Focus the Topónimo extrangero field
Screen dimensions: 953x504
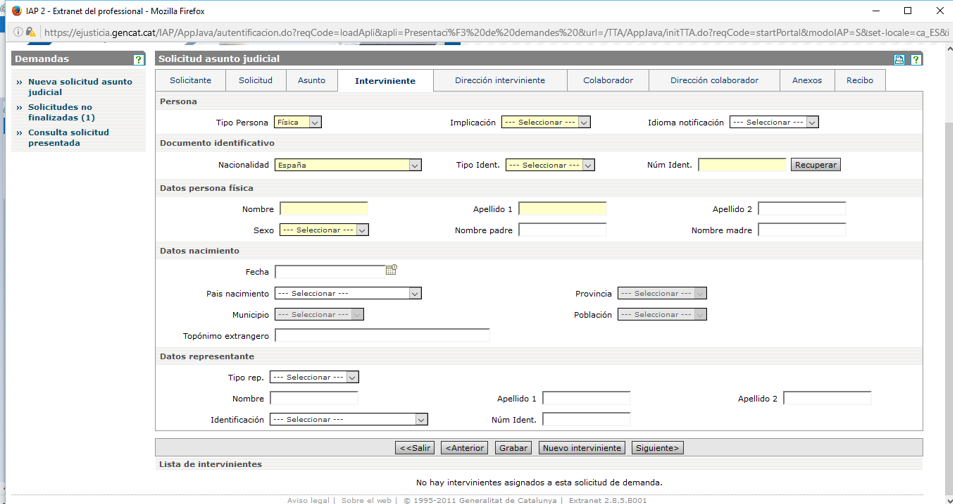382,336
